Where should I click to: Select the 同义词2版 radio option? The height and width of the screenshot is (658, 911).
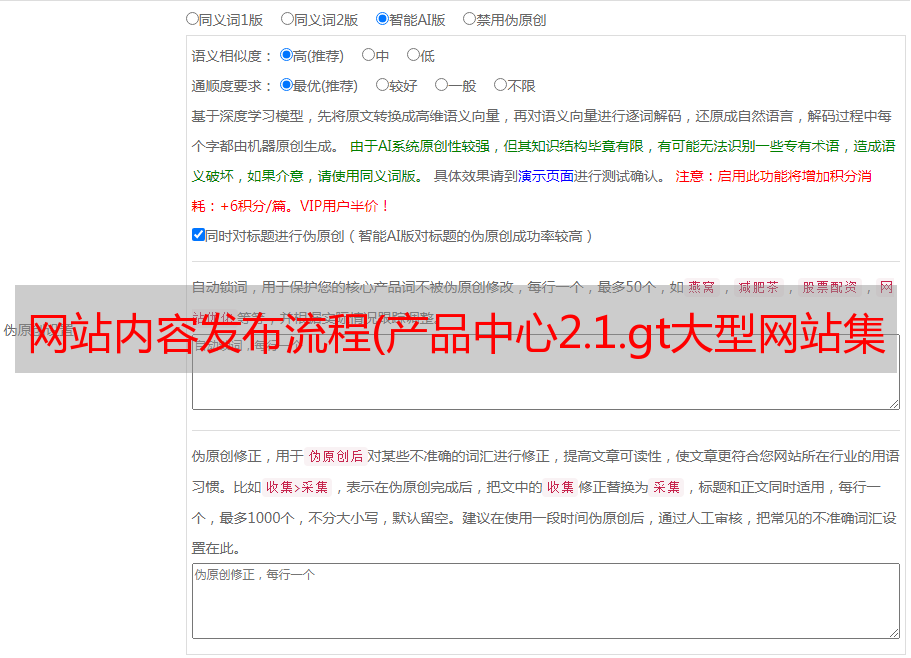point(287,19)
